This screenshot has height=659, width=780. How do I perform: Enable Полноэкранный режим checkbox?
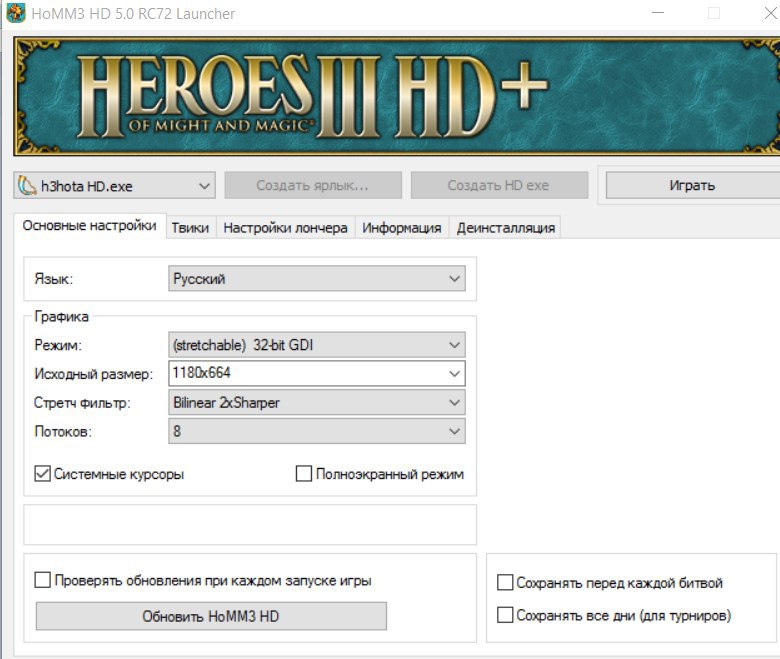tap(303, 473)
